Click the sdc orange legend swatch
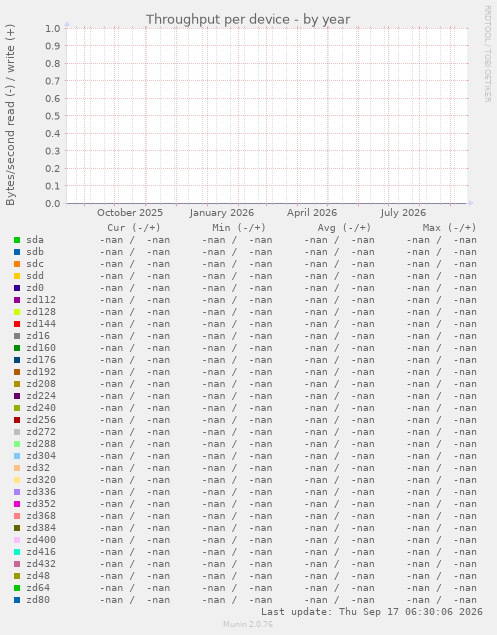The height and width of the screenshot is (635, 497). coord(17,264)
